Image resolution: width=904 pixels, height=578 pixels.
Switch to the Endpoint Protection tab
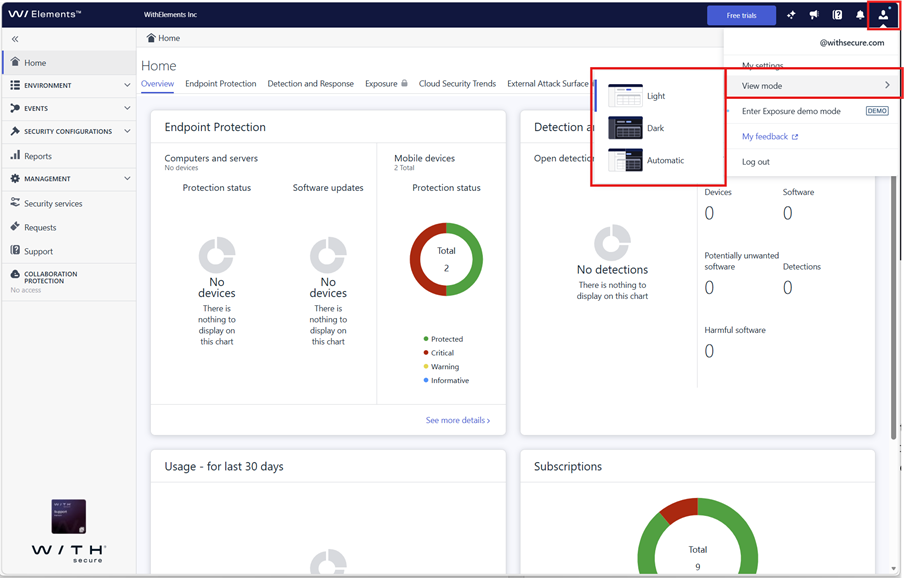pyautogui.click(x=221, y=84)
